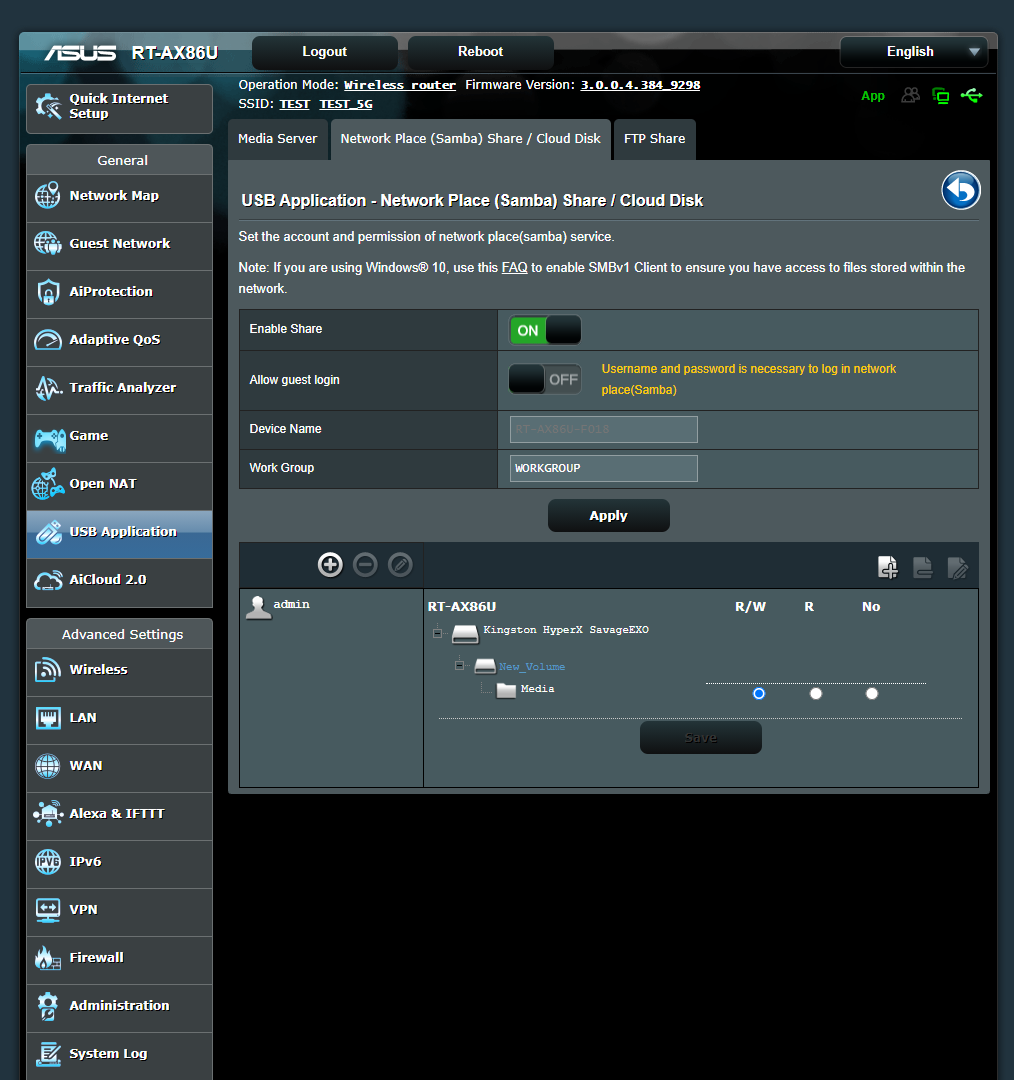The height and width of the screenshot is (1080, 1014).
Task: Toggle the Enable Share switch
Action: pos(545,330)
